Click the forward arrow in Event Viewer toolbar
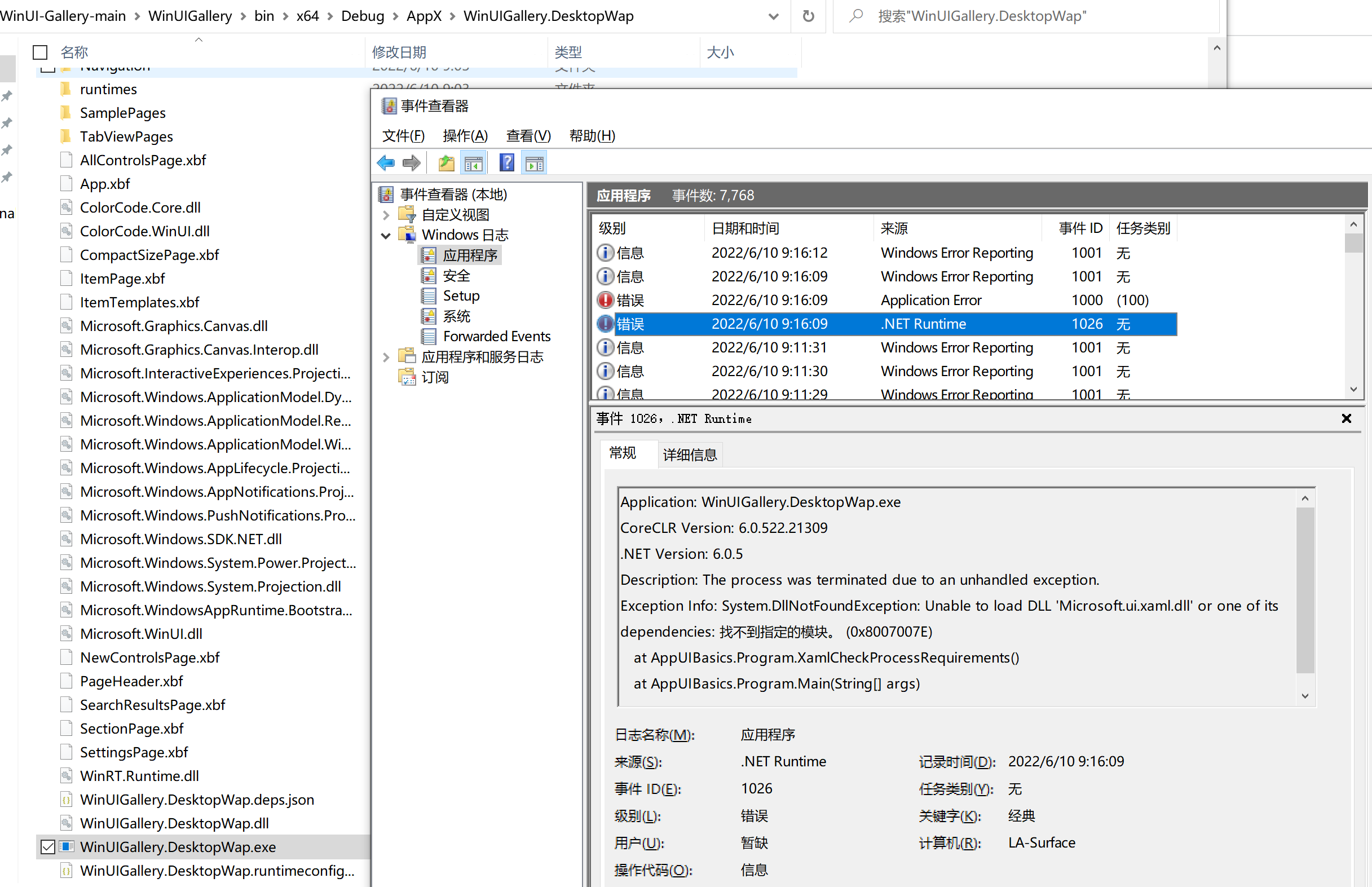 411,164
